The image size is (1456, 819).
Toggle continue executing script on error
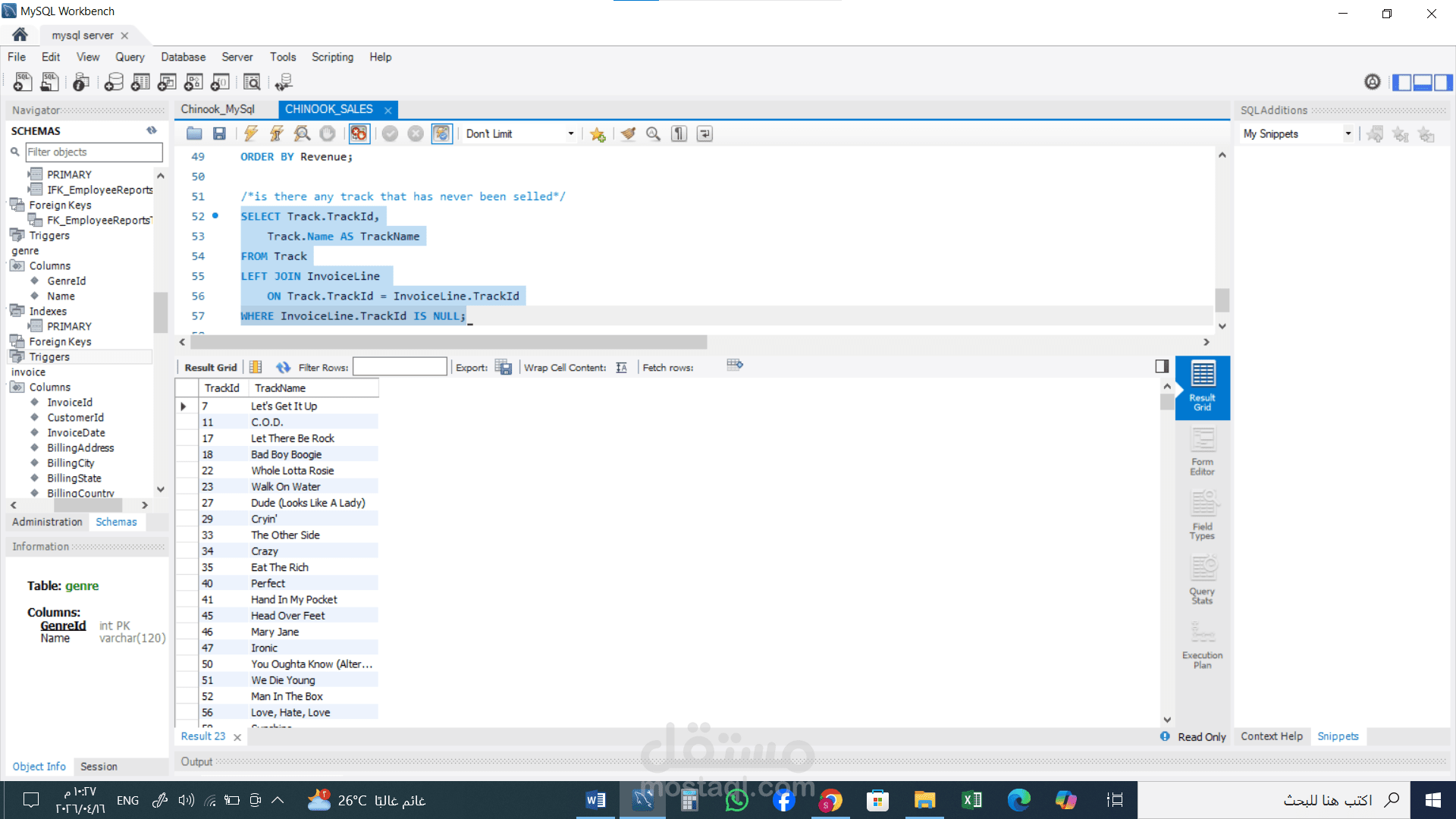click(x=359, y=133)
